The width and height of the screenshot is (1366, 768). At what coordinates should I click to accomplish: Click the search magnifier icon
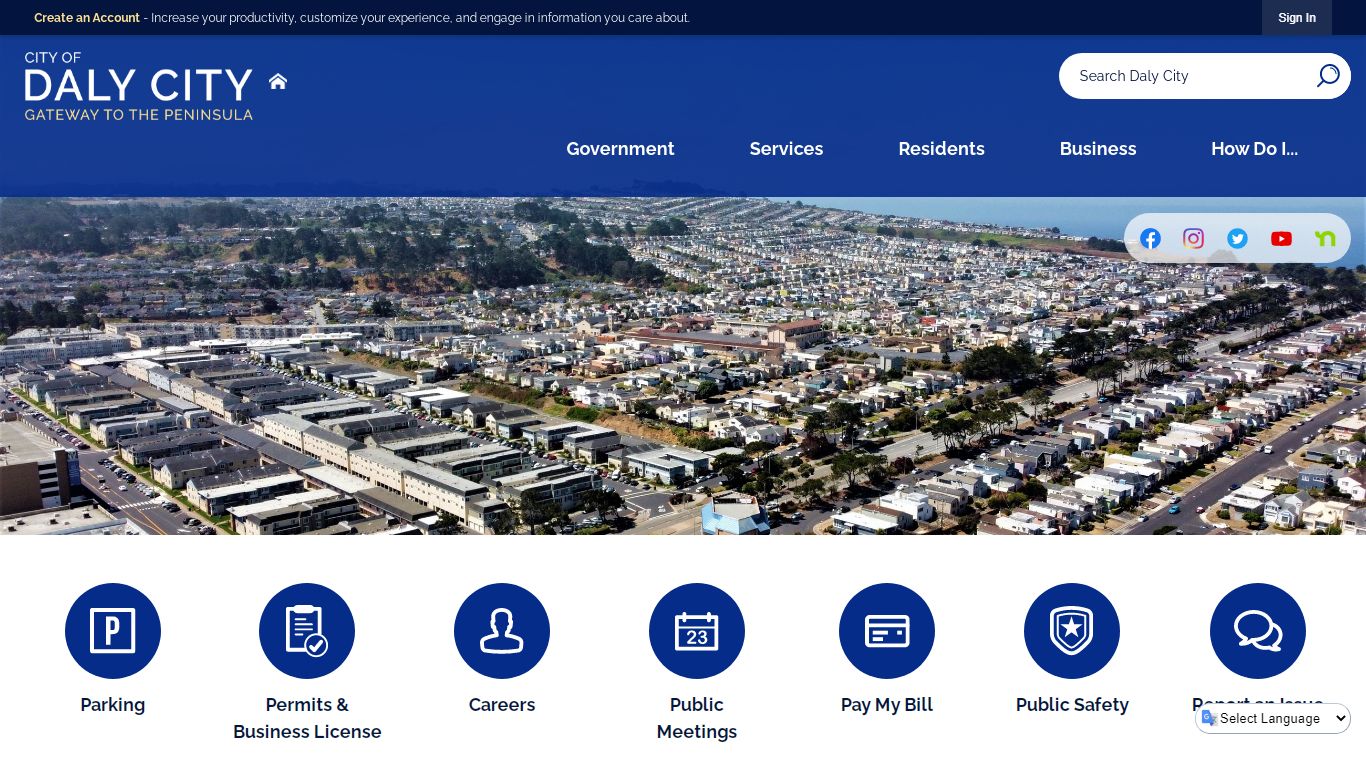pyautogui.click(x=1327, y=76)
